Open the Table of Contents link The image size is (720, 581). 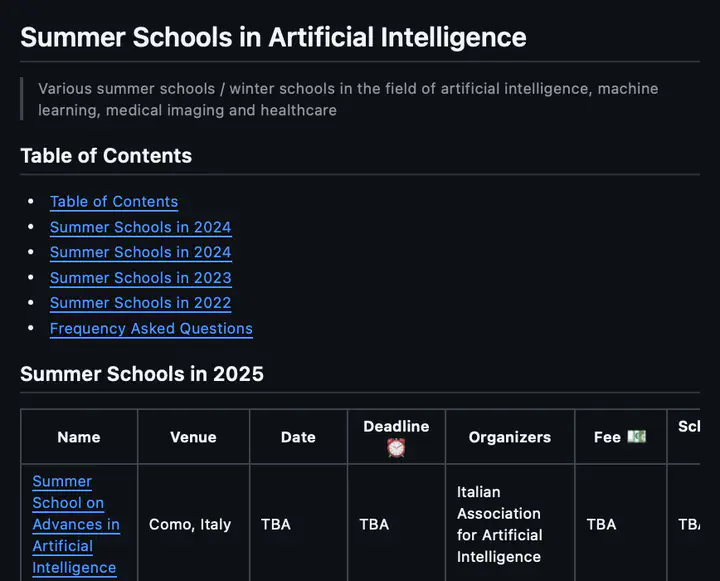click(114, 202)
